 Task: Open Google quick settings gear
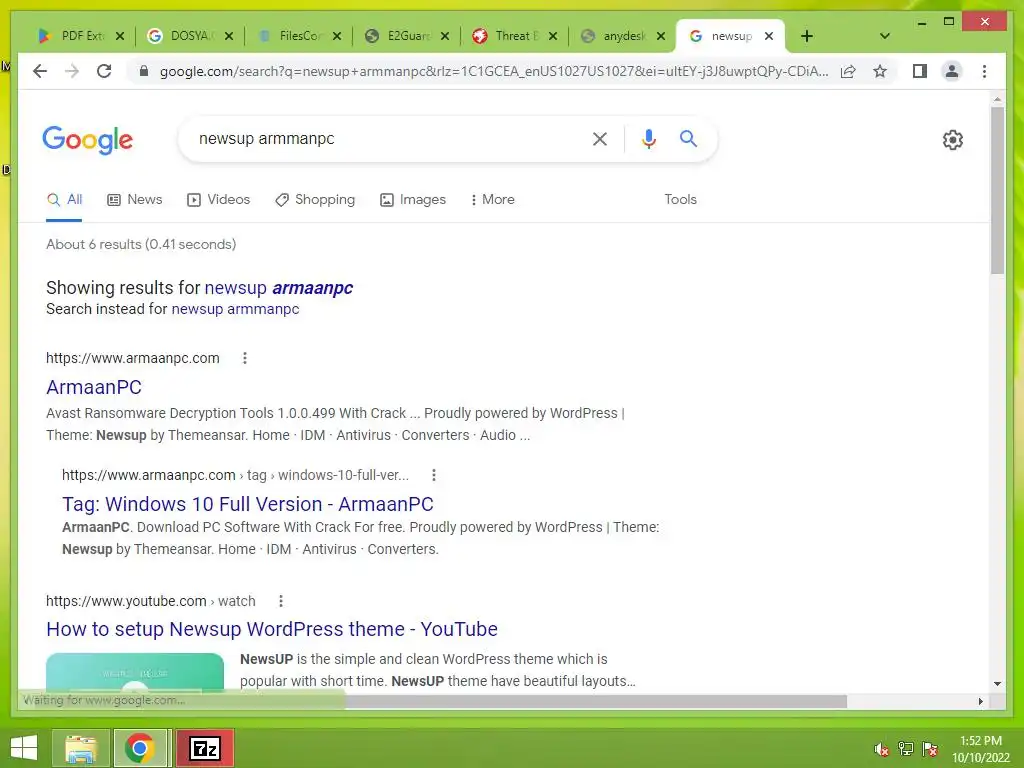pos(953,140)
